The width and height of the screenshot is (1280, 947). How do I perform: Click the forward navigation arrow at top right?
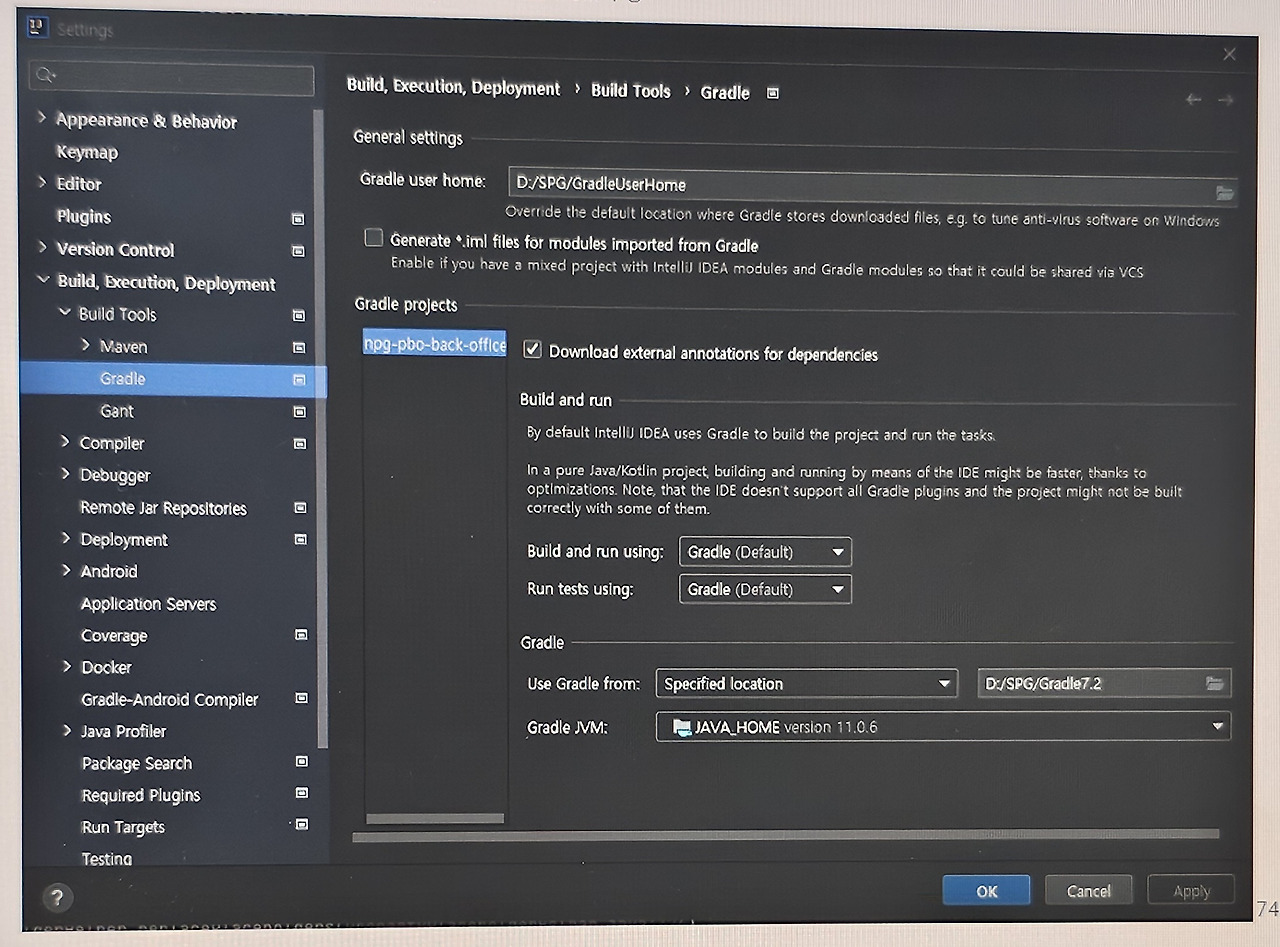pos(1226,99)
